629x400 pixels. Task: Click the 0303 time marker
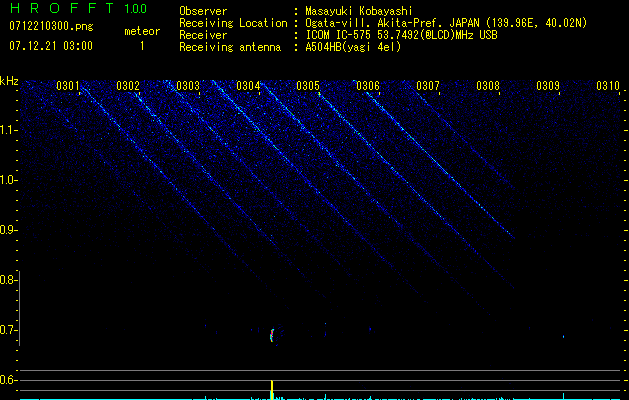click(188, 86)
